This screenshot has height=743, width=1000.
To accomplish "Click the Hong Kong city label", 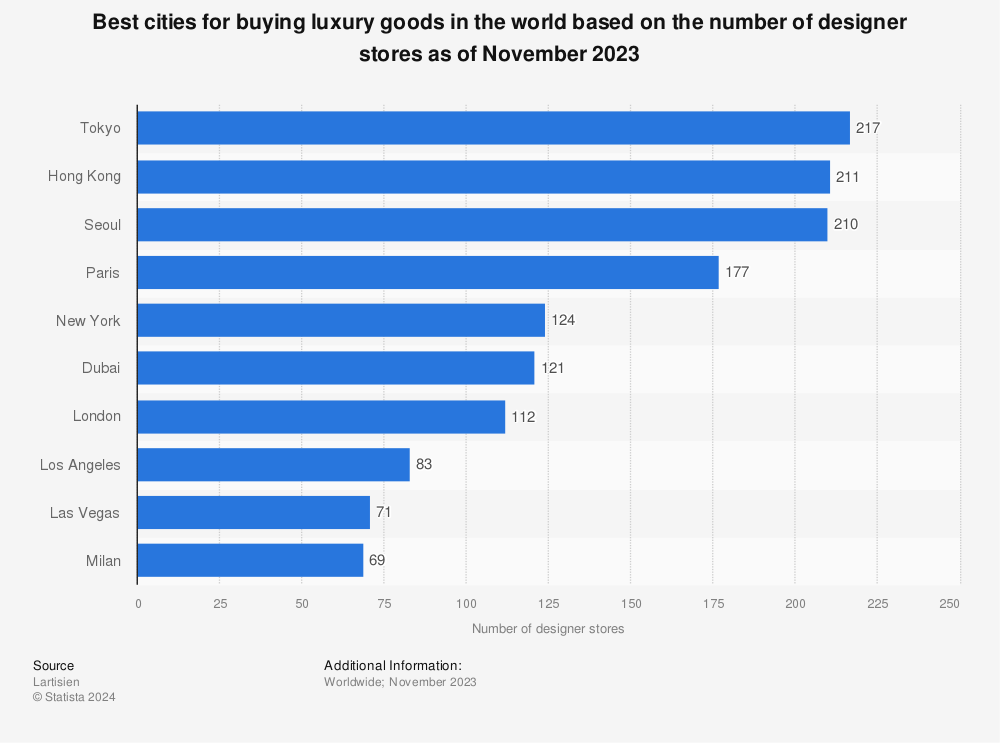I will (84, 177).
